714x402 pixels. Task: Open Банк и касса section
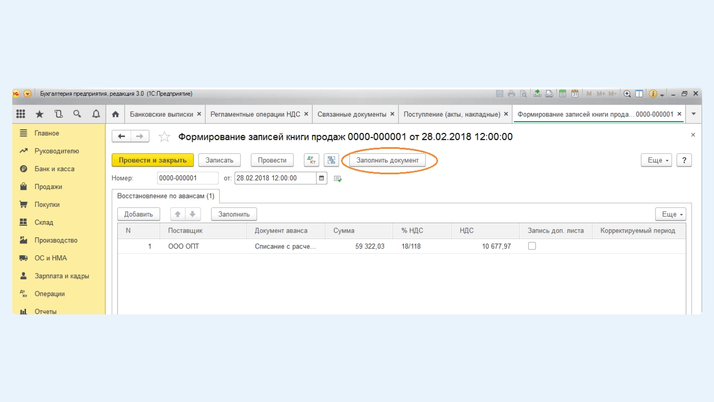coord(54,169)
